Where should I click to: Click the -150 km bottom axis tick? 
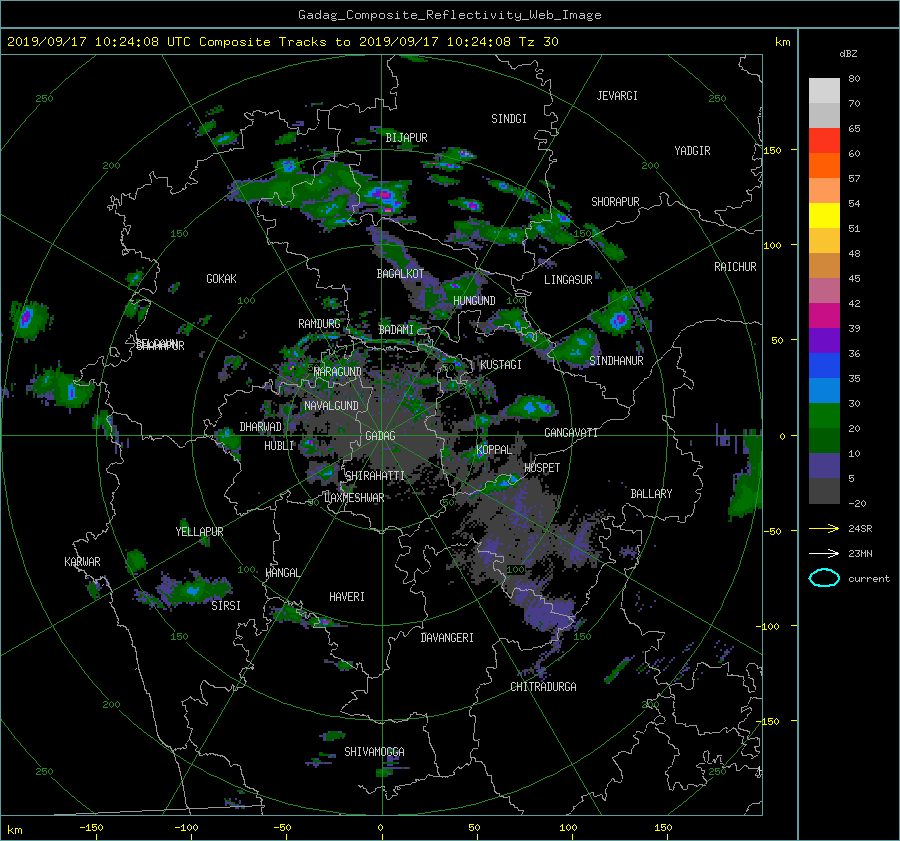click(x=91, y=827)
